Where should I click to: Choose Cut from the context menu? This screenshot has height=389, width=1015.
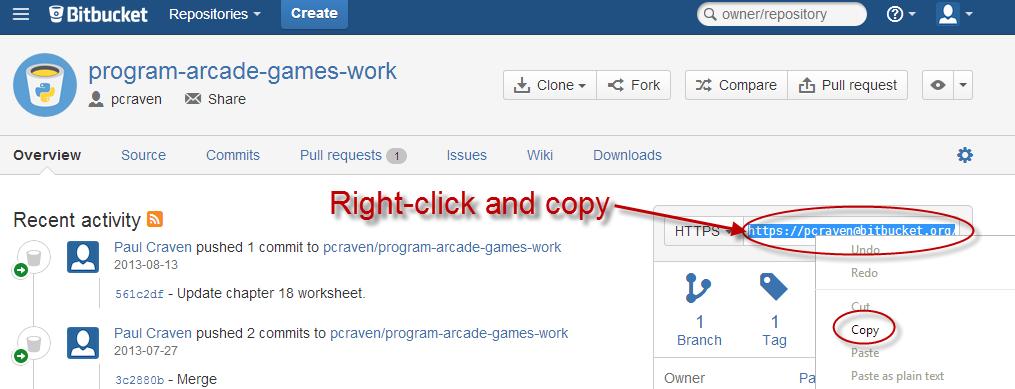click(x=860, y=307)
